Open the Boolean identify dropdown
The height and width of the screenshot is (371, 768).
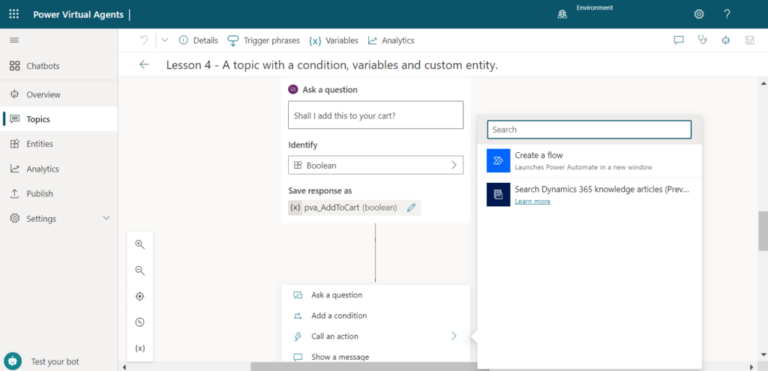(376, 166)
